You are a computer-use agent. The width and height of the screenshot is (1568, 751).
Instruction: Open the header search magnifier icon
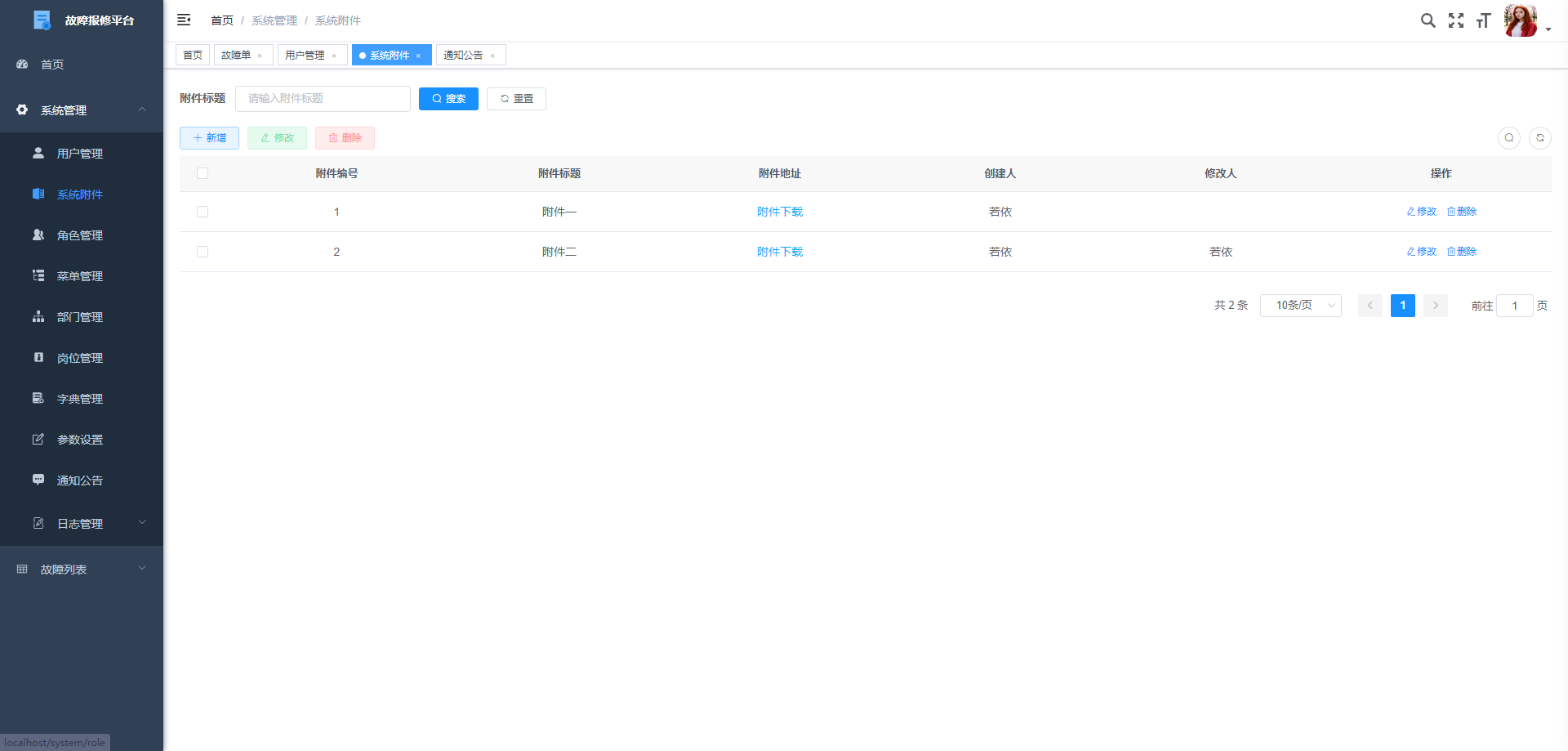(1428, 20)
